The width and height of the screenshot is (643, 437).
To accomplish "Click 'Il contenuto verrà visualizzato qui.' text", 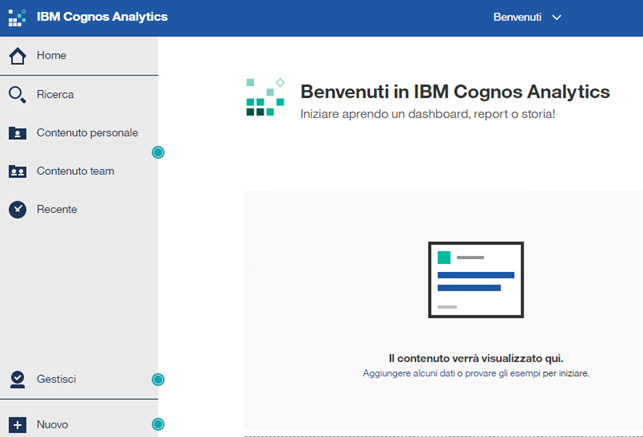I will tap(476, 358).
